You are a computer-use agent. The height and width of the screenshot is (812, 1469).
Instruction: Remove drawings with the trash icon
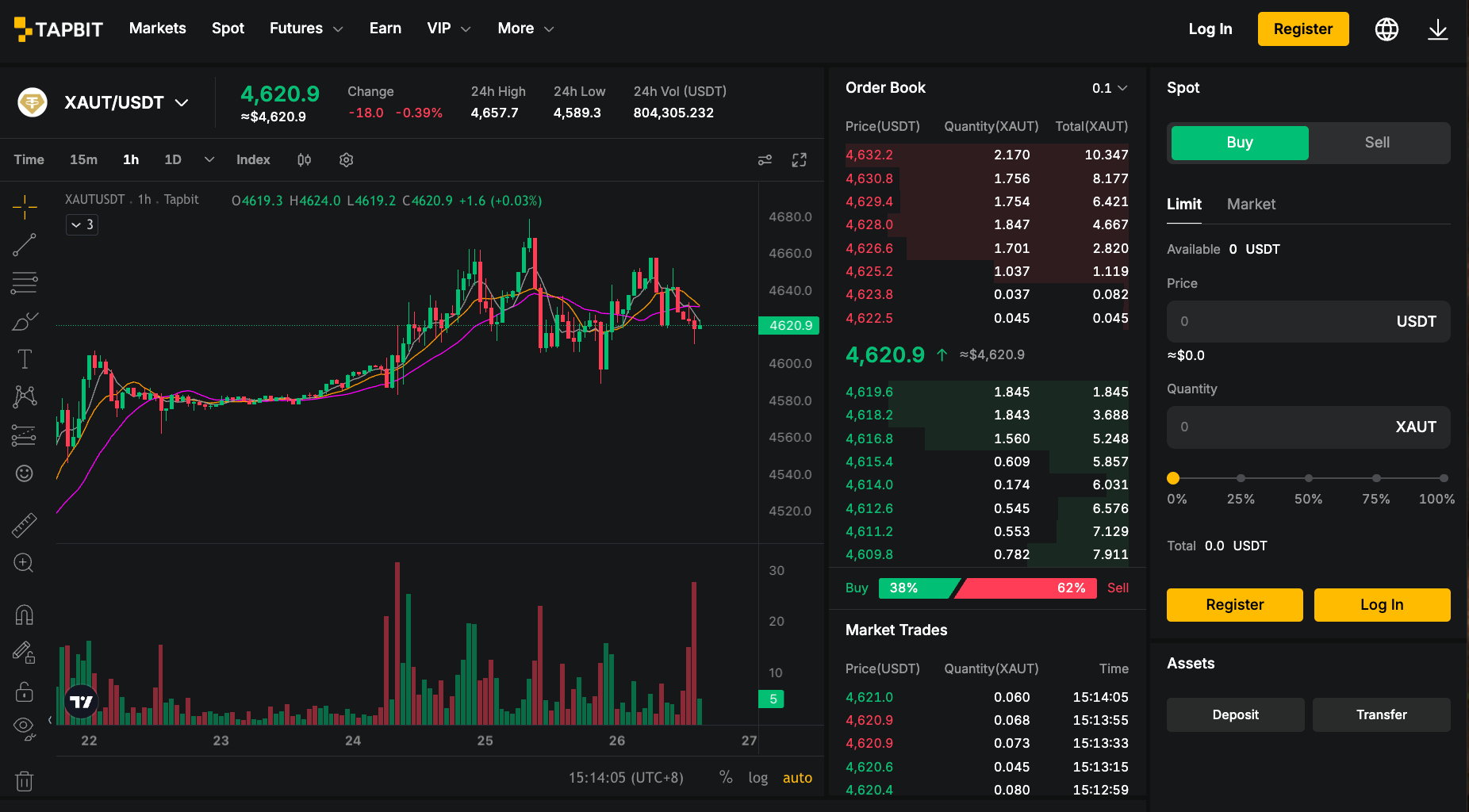25,781
